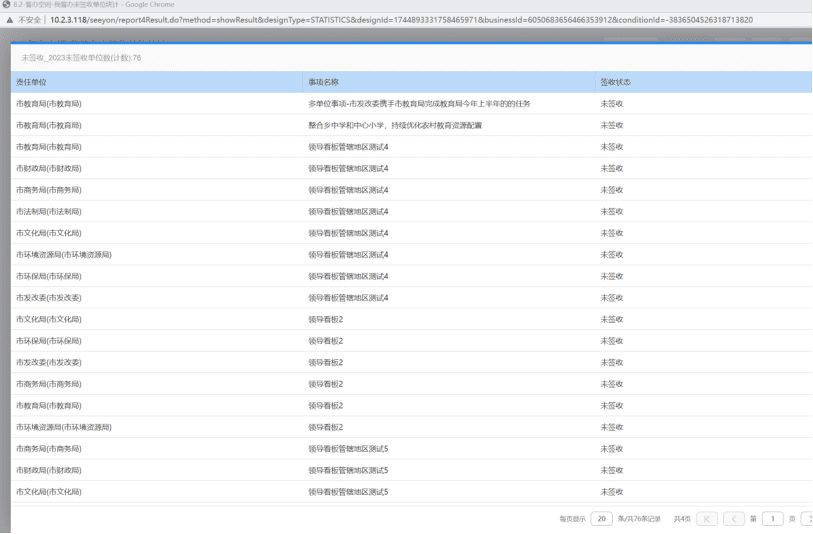Screen dimensions: 813x534
Task: Select item 多单位事项-市发改委携手市教育局完成教育局今年上半年的的任务
Action: point(419,104)
